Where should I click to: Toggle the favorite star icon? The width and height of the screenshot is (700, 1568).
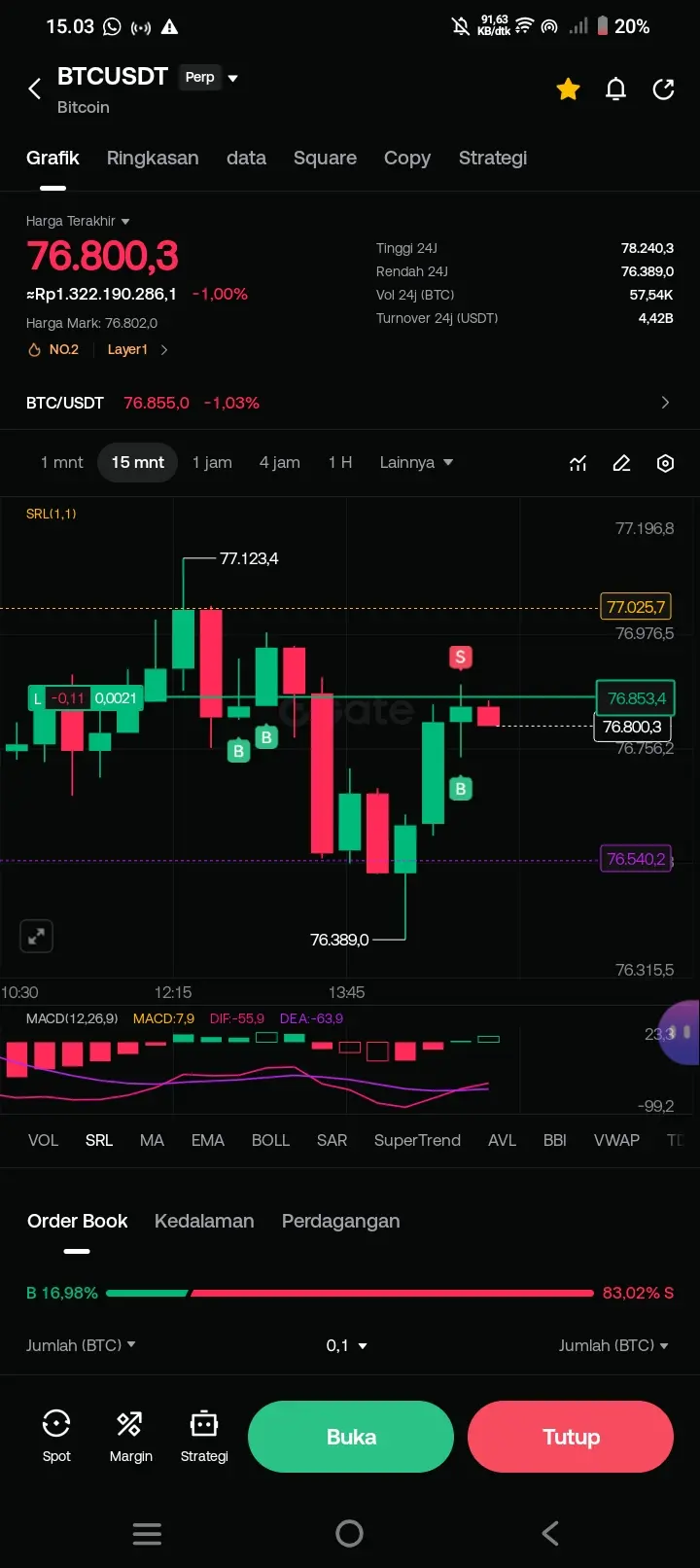coord(568,89)
